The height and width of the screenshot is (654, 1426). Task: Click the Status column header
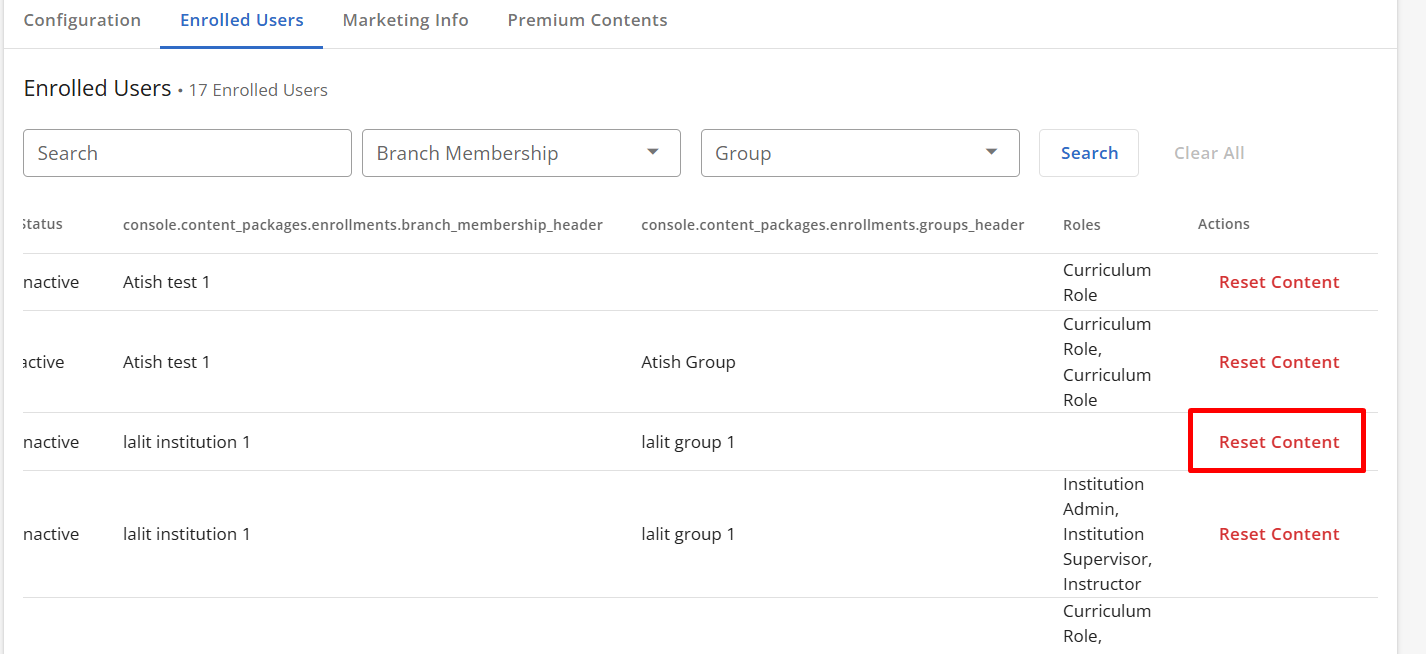coord(43,224)
